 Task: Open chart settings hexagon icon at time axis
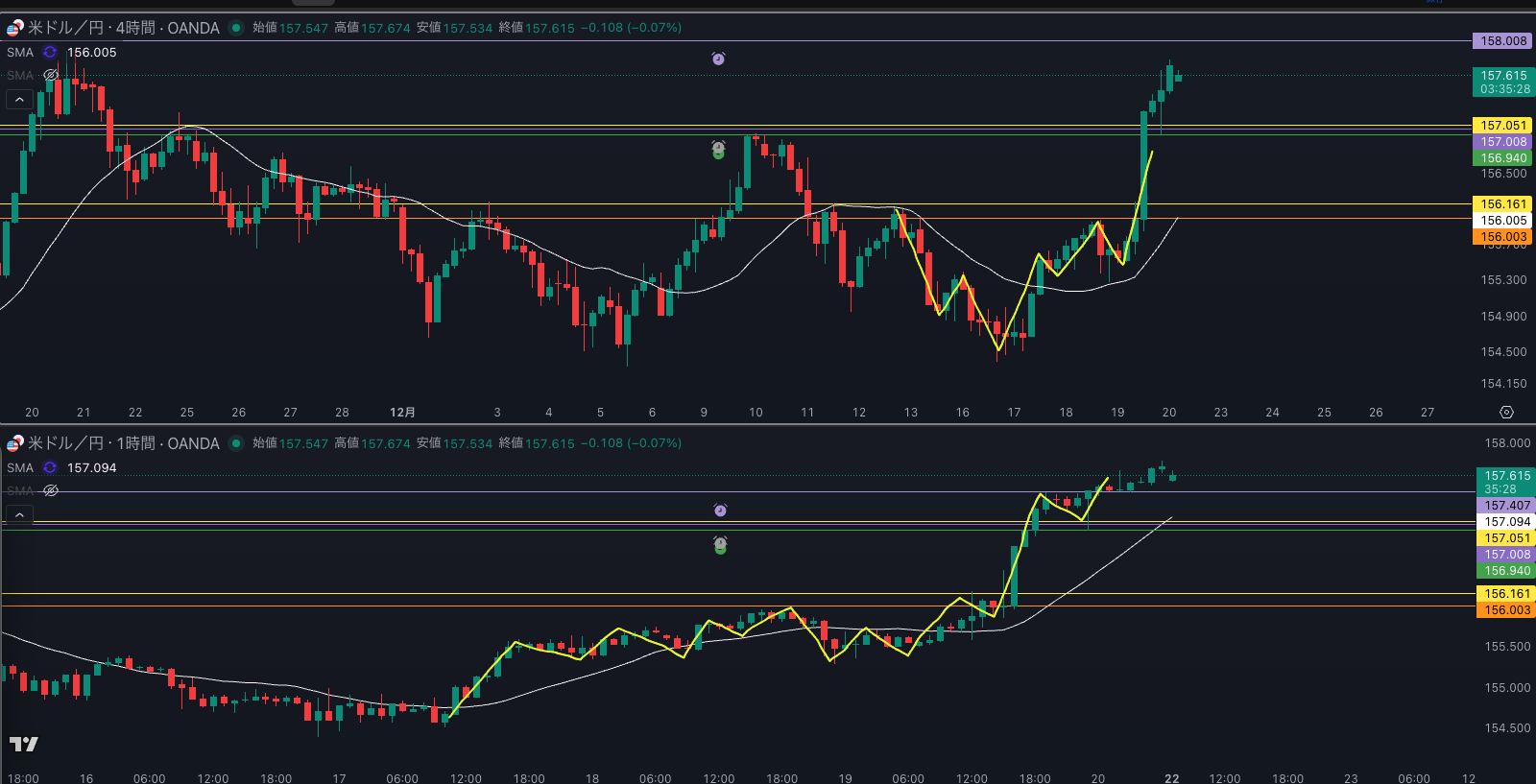tap(1506, 412)
